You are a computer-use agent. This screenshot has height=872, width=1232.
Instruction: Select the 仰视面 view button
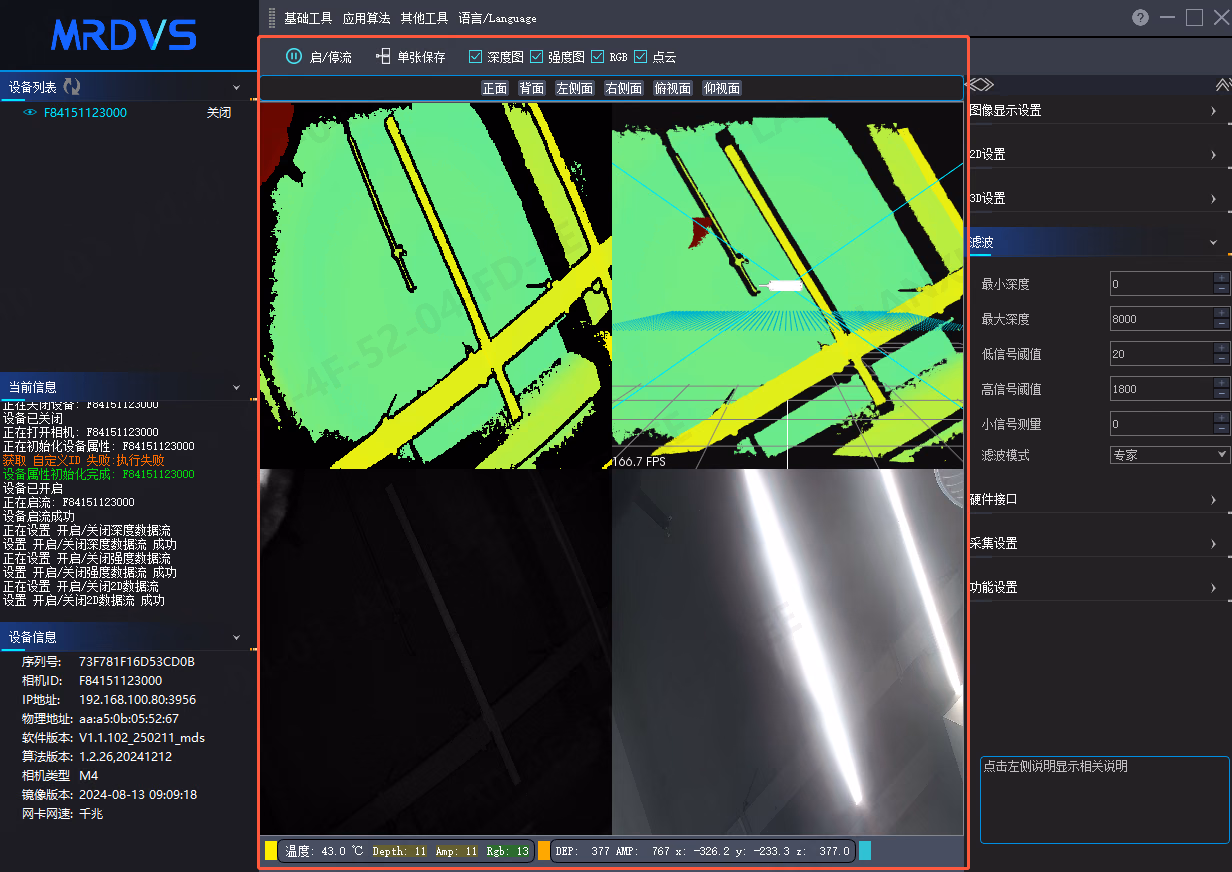[x=722, y=88]
